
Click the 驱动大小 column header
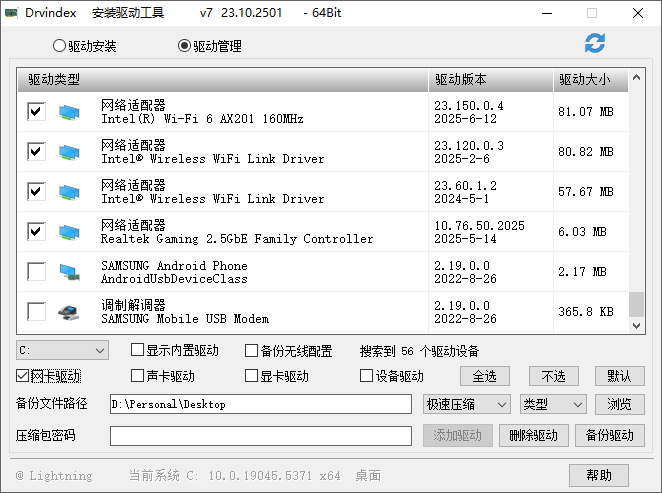click(591, 80)
